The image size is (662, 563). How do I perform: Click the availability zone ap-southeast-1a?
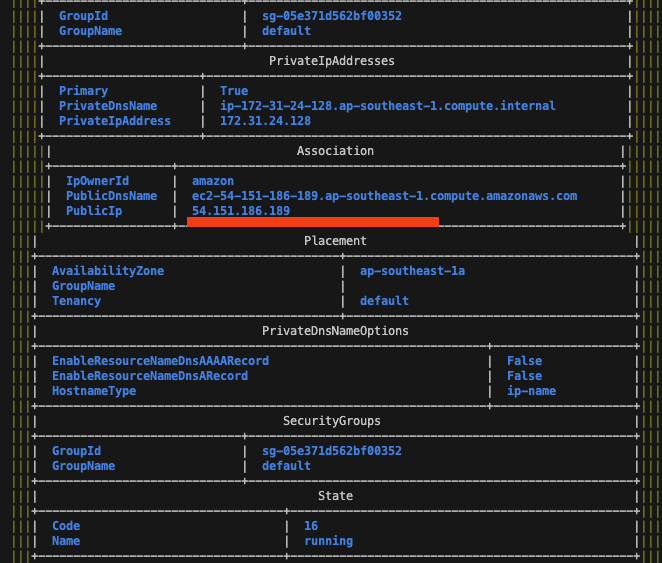point(412,271)
